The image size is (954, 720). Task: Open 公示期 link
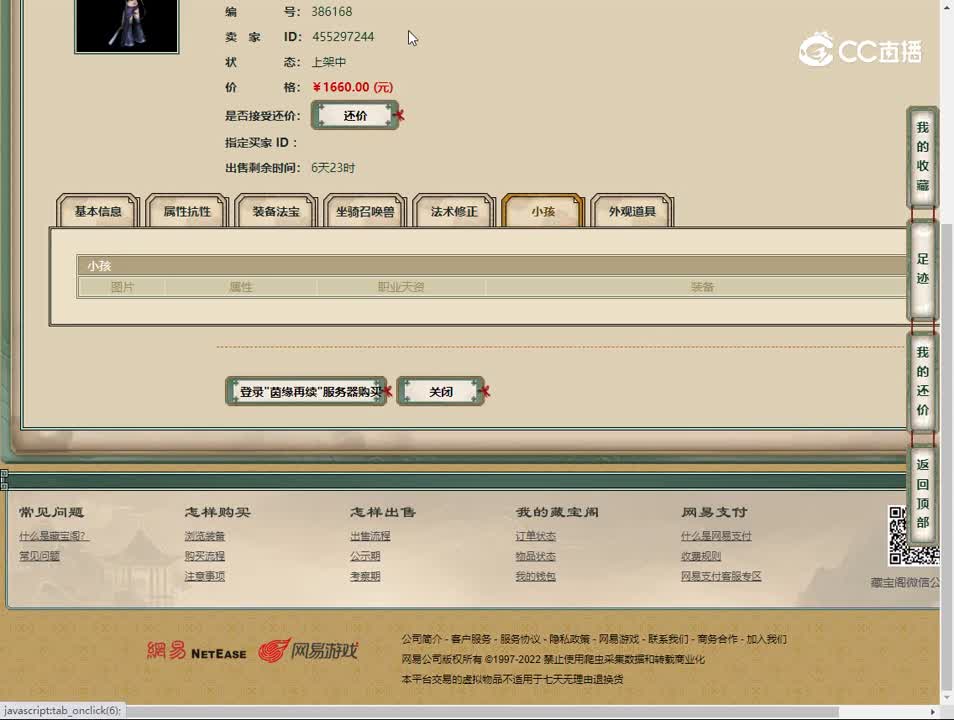click(365, 556)
